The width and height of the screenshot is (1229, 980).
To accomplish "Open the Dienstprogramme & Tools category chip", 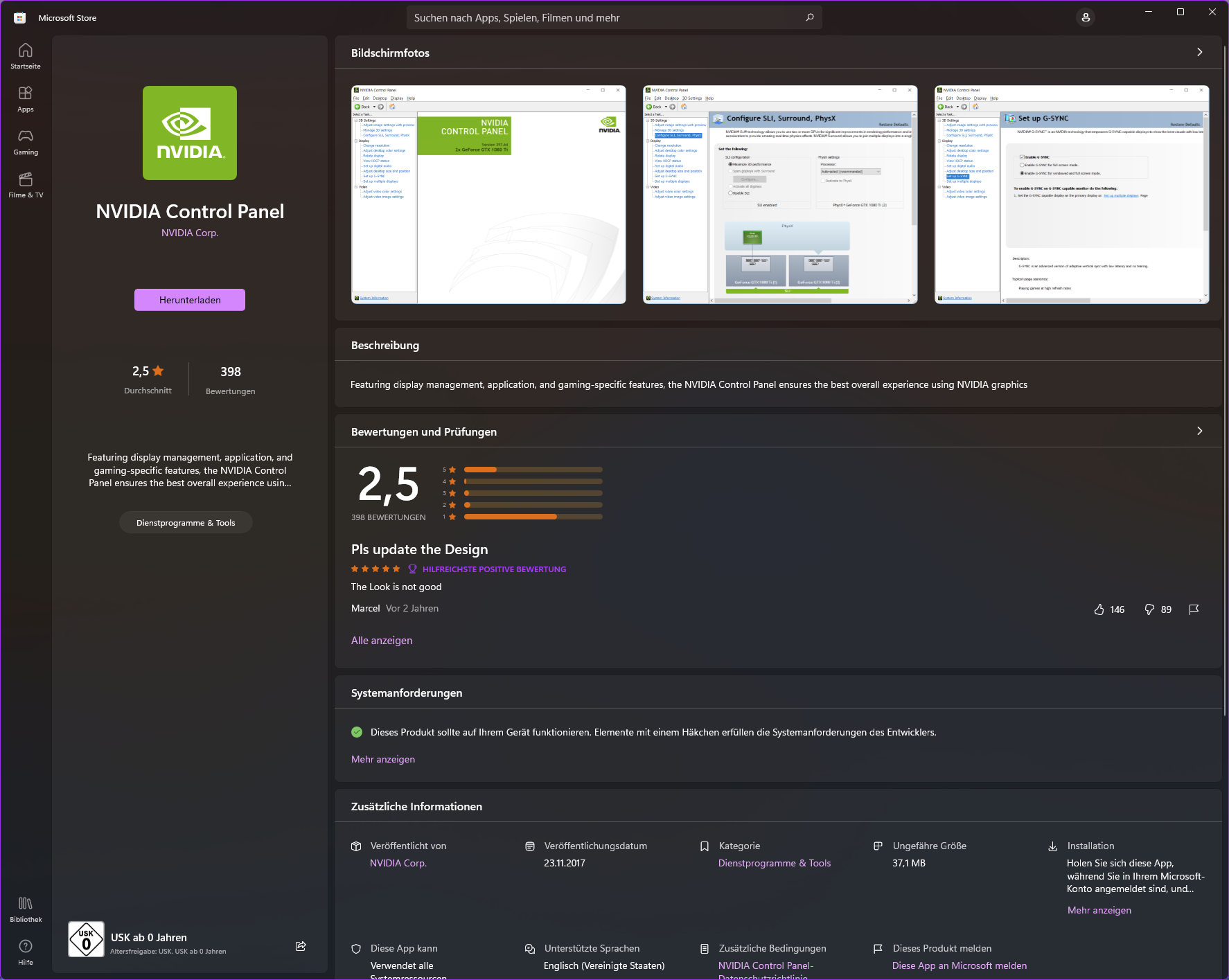I will [186, 523].
